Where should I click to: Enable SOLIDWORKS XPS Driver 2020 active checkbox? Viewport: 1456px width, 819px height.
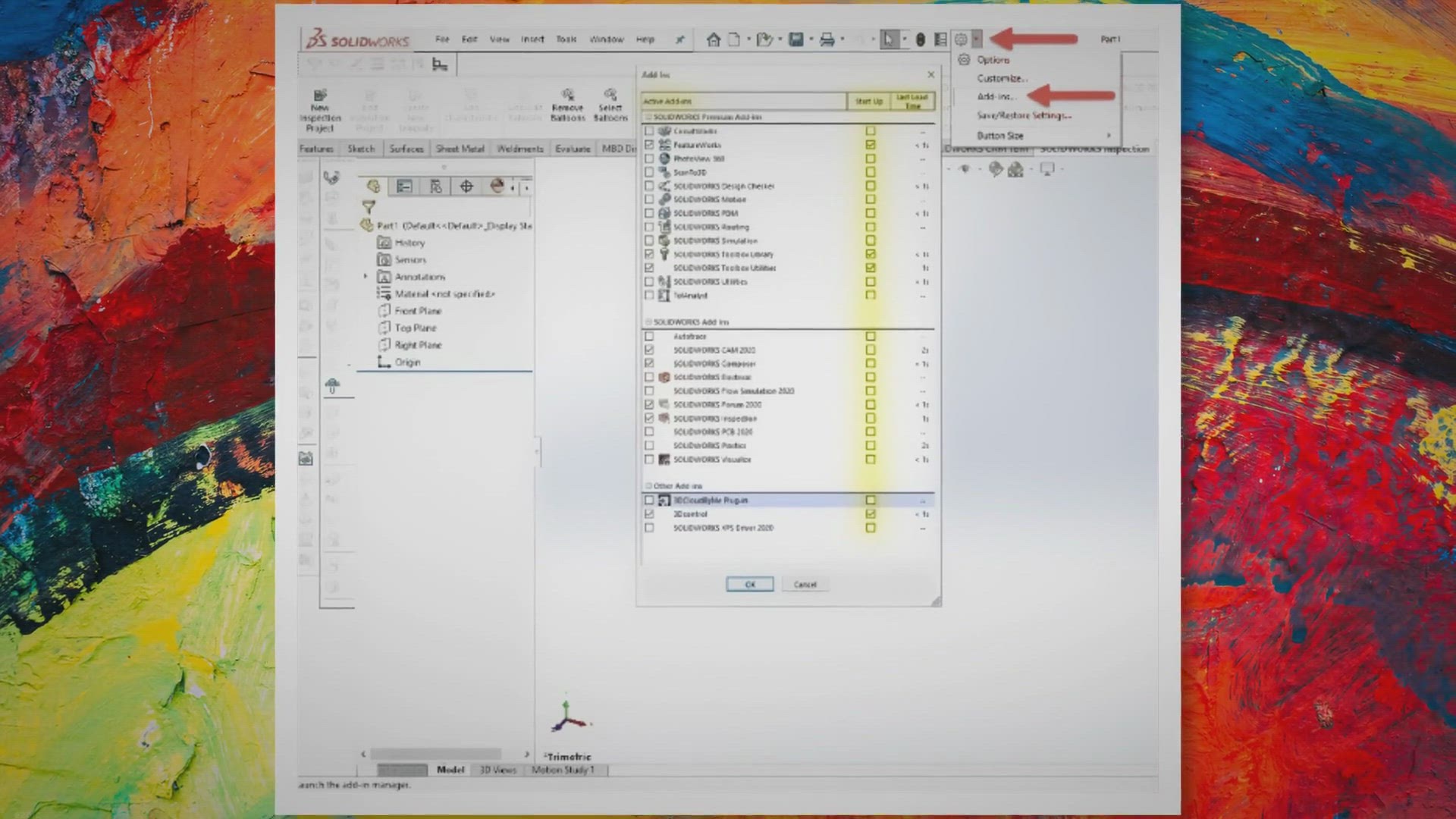(649, 528)
